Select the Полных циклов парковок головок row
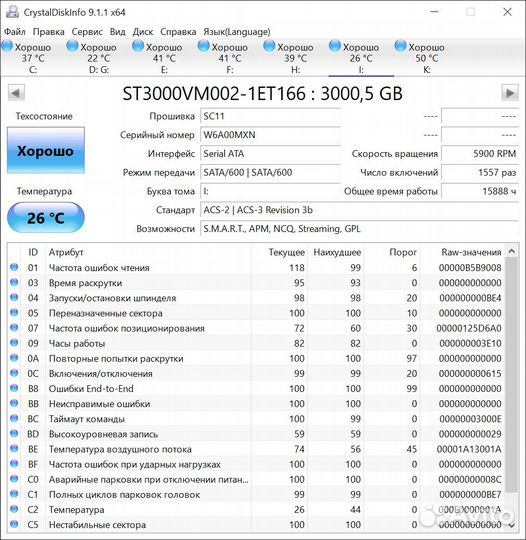This screenshot has height=540, width=526. (256, 495)
